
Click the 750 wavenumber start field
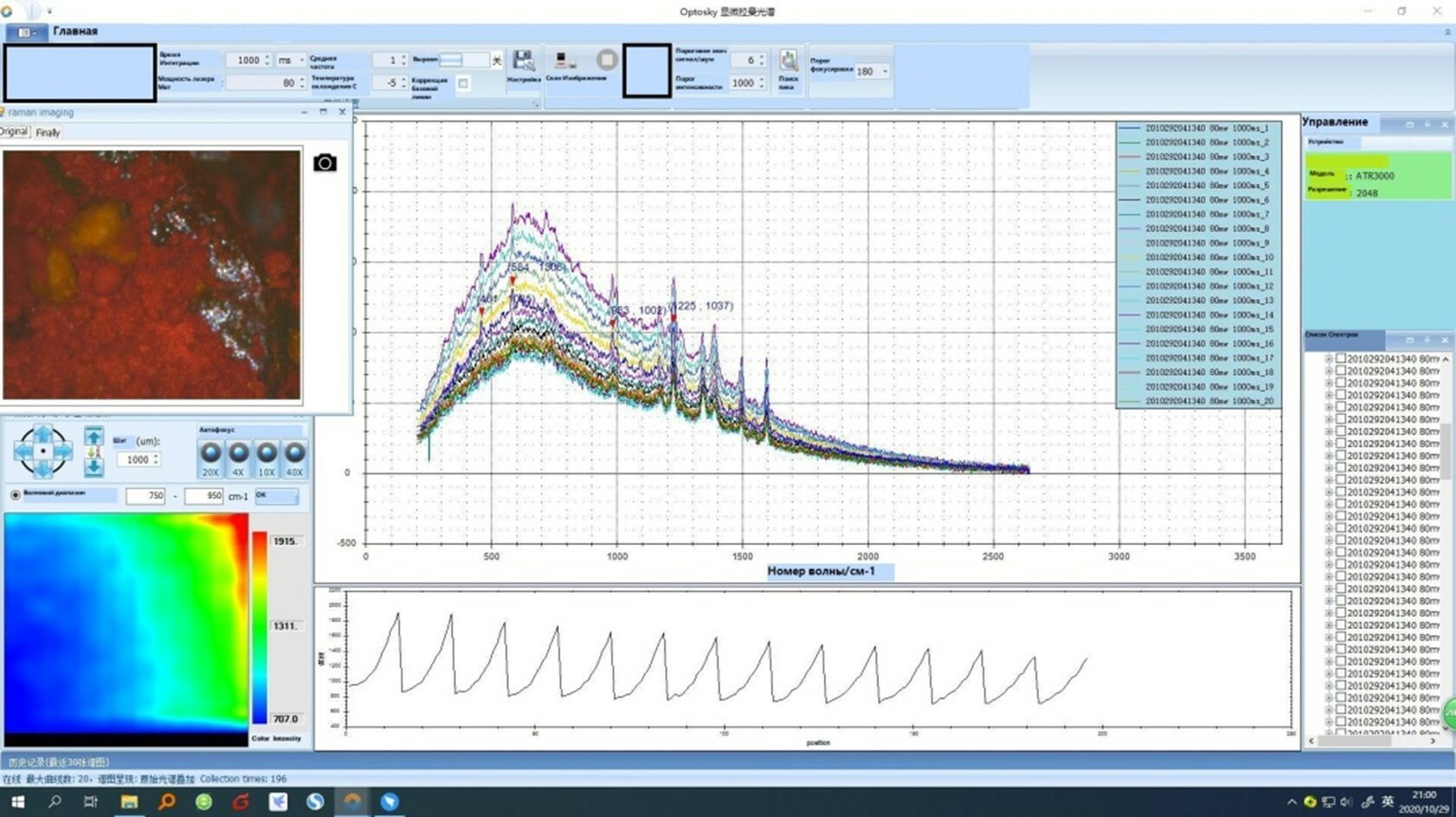[x=146, y=496]
